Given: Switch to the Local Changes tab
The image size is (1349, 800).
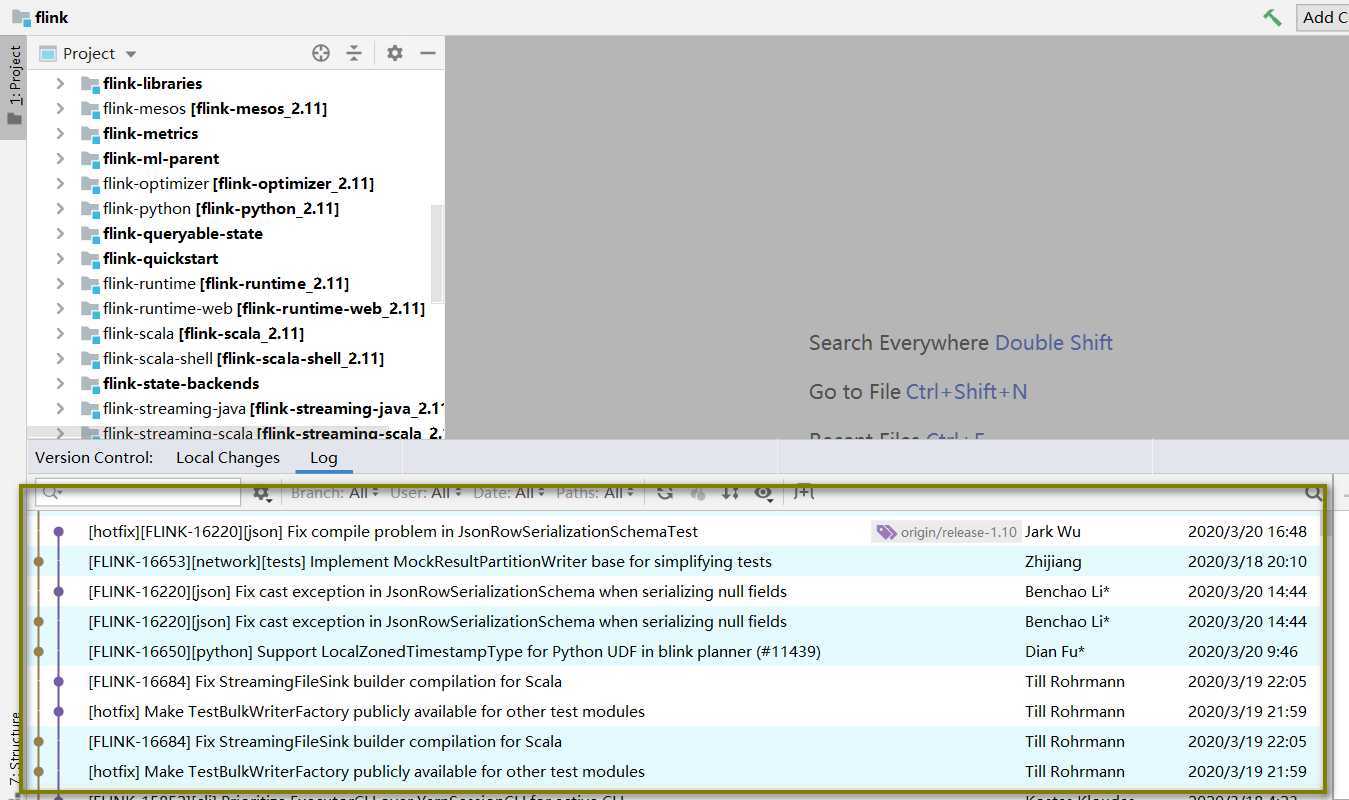Looking at the screenshot, I should 228,458.
